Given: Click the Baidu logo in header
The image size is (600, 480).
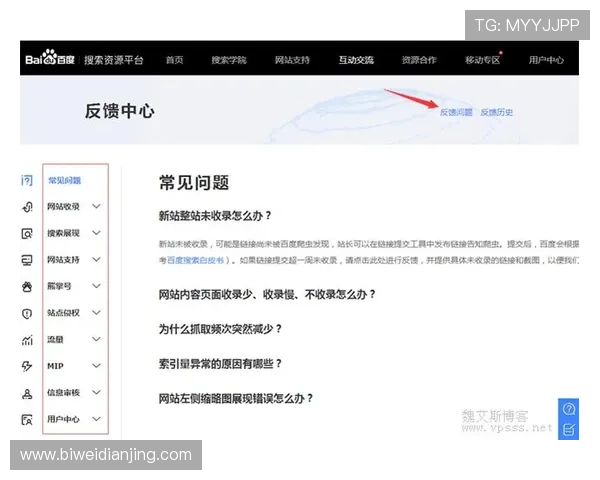Looking at the screenshot, I should point(50,58).
